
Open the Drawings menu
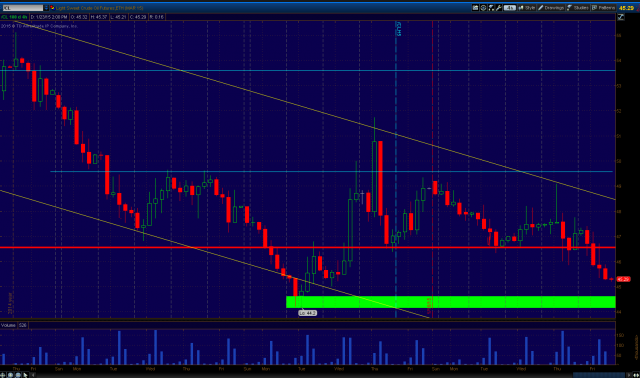pyautogui.click(x=551, y=8)
